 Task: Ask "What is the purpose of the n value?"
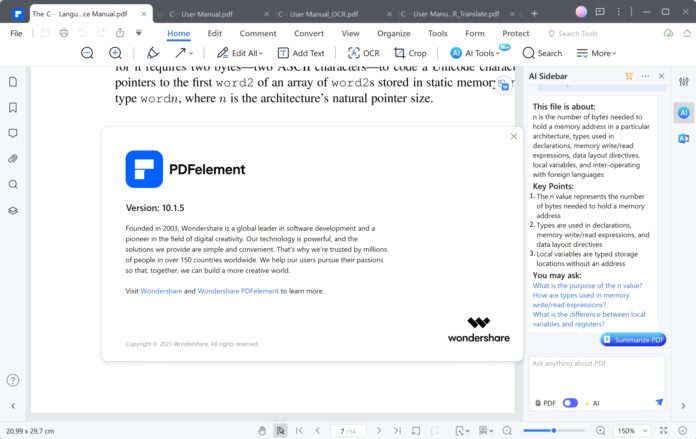point(587,285)
